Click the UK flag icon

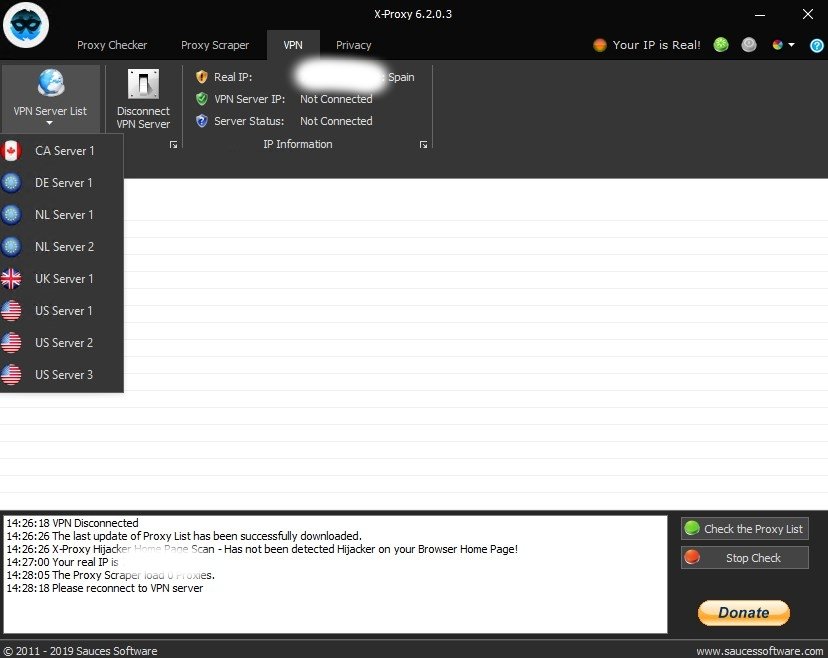11,279
